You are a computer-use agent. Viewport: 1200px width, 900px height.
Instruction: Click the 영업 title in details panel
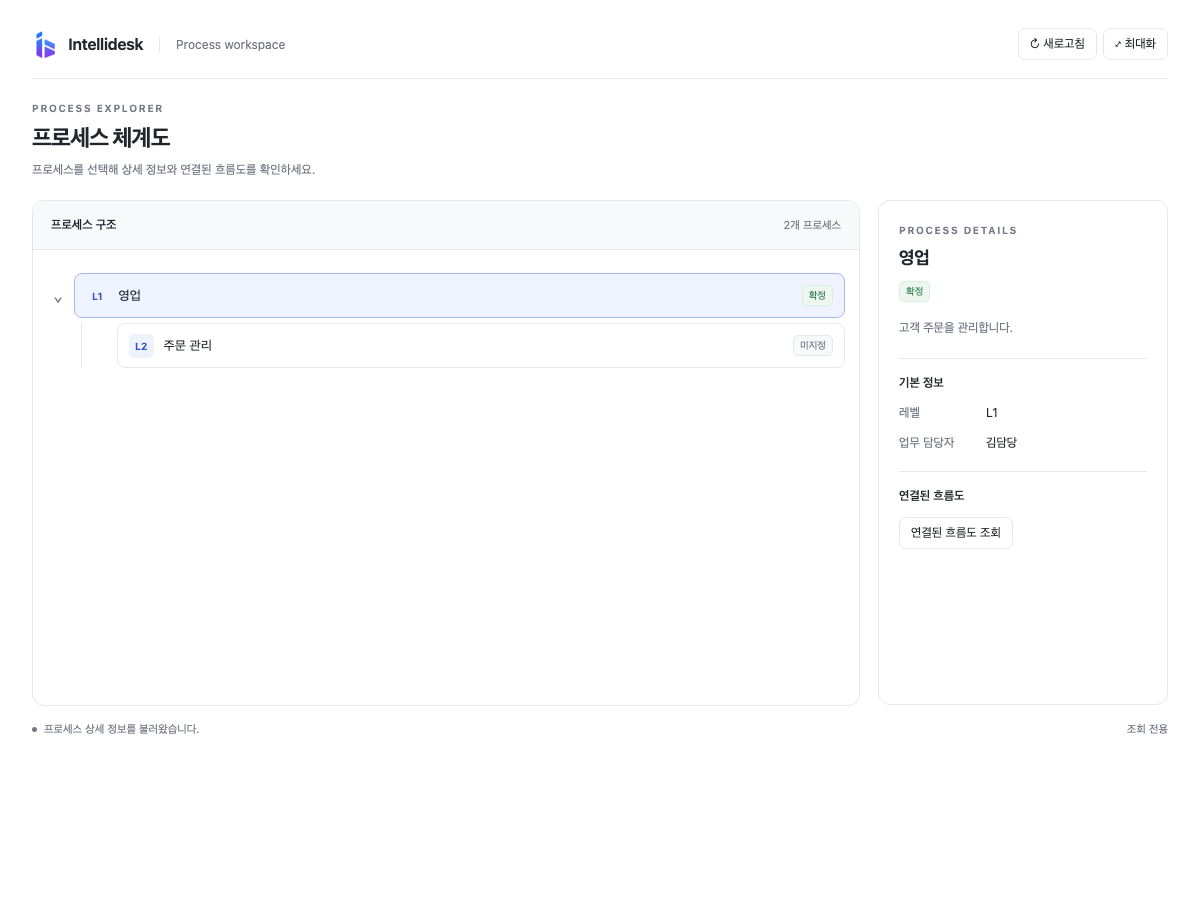[914, 257]
